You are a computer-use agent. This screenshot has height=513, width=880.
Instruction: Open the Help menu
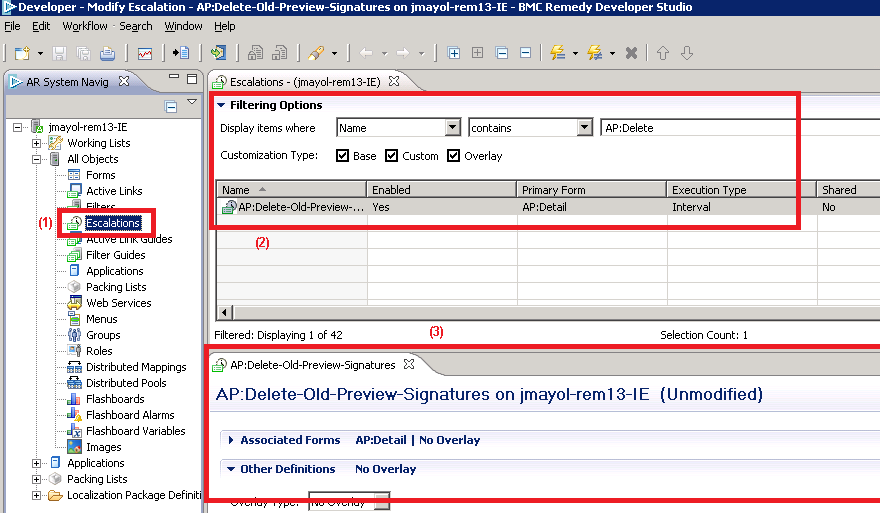(x=224, y=26)
